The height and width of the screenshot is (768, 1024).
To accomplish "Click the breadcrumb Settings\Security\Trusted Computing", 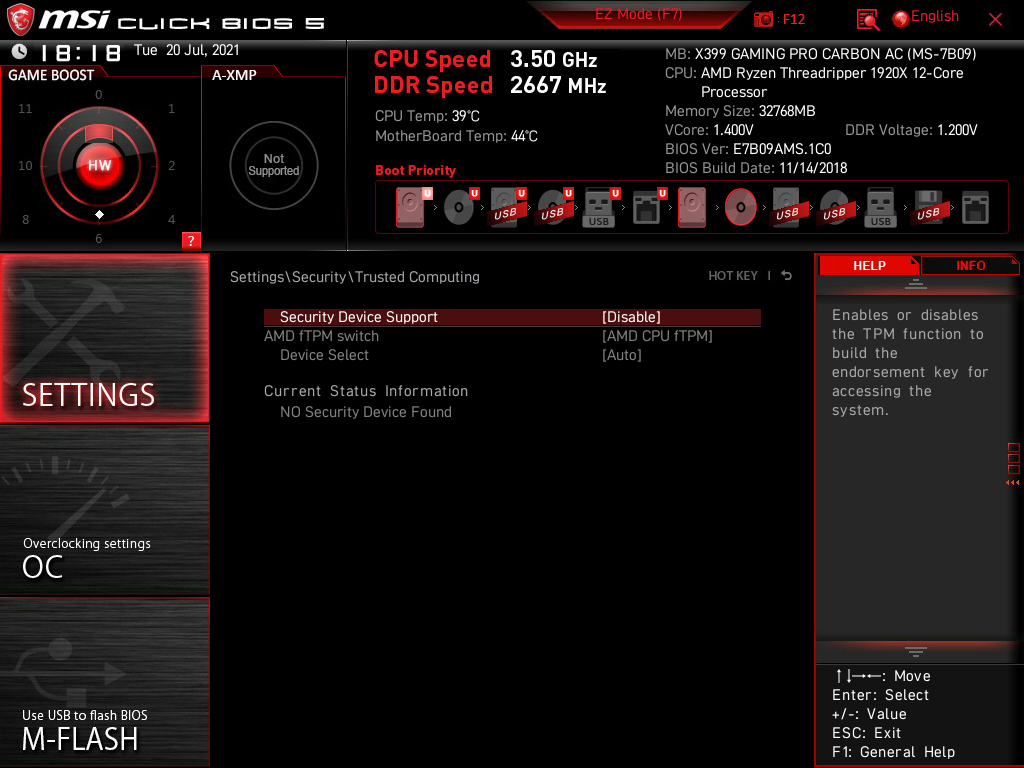I will point(355,277).
